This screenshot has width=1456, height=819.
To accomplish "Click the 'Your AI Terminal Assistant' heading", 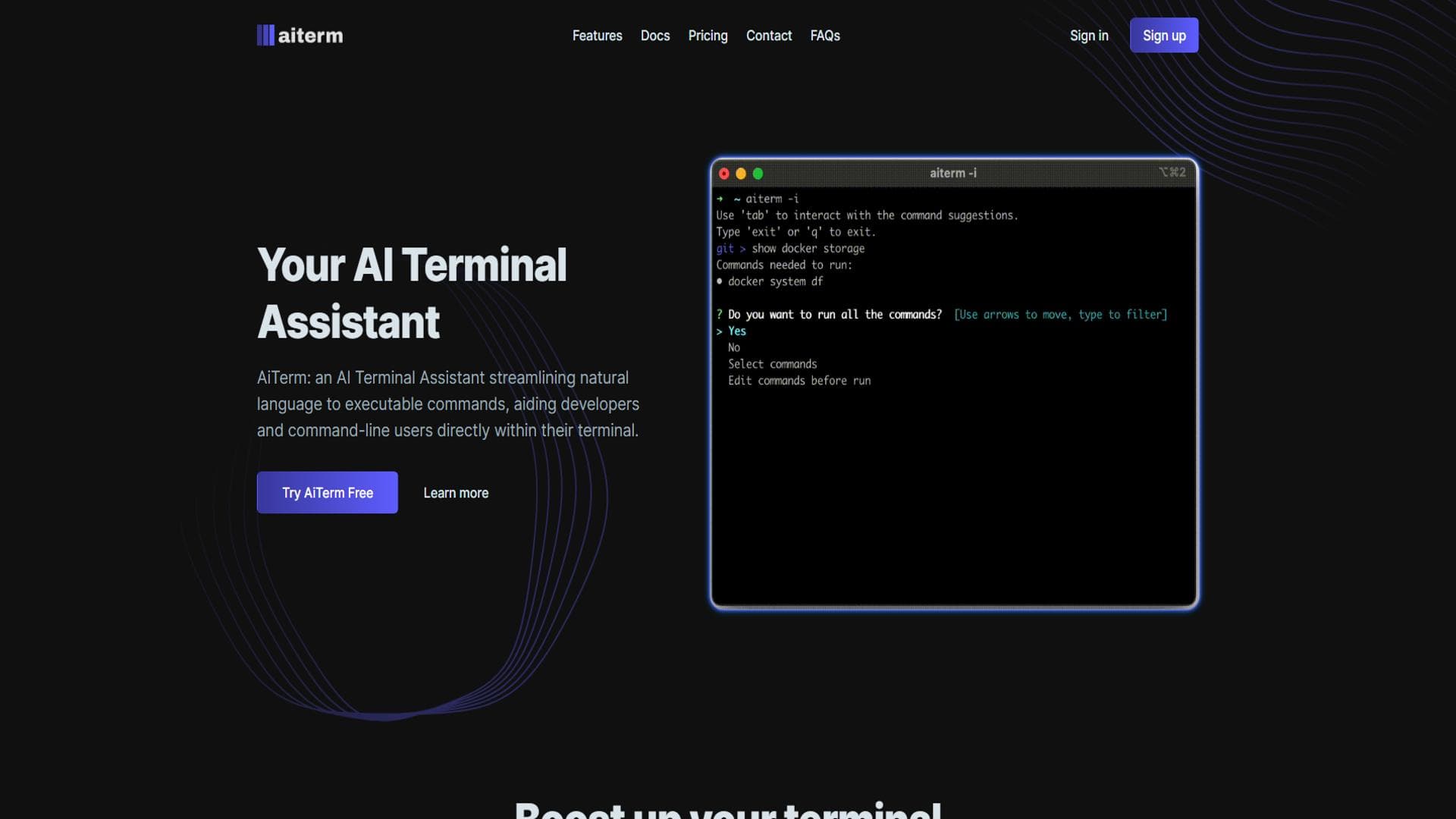I will pos(412,293).
